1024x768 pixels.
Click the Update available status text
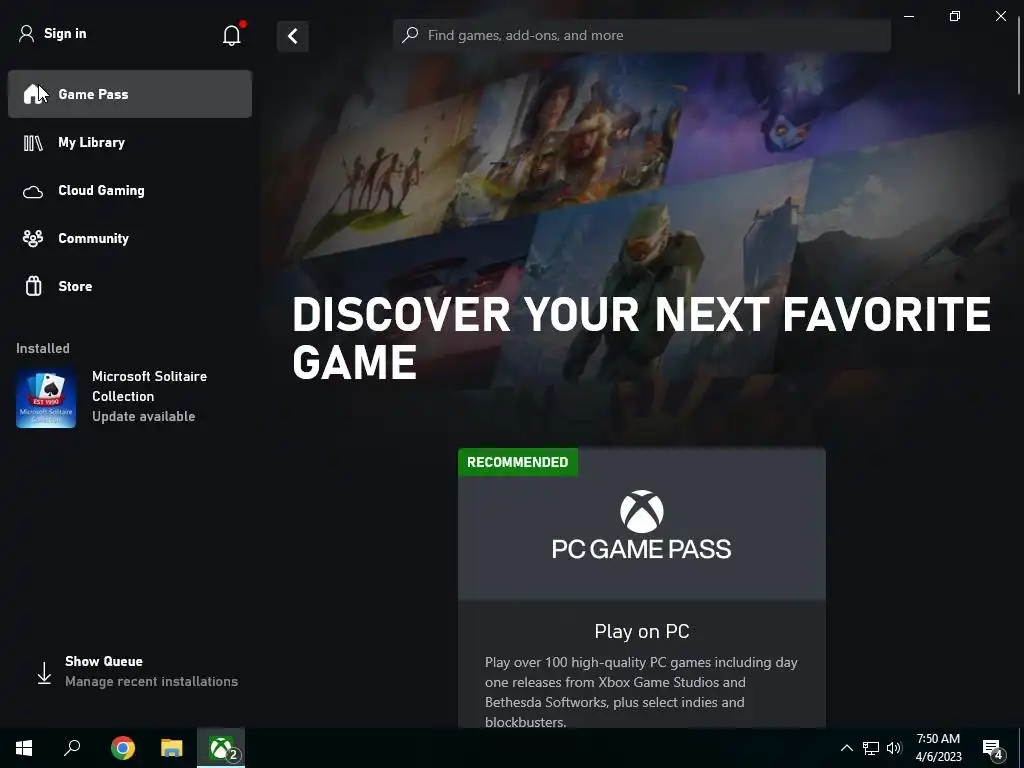pyautogui.click(x=144, y=417)
